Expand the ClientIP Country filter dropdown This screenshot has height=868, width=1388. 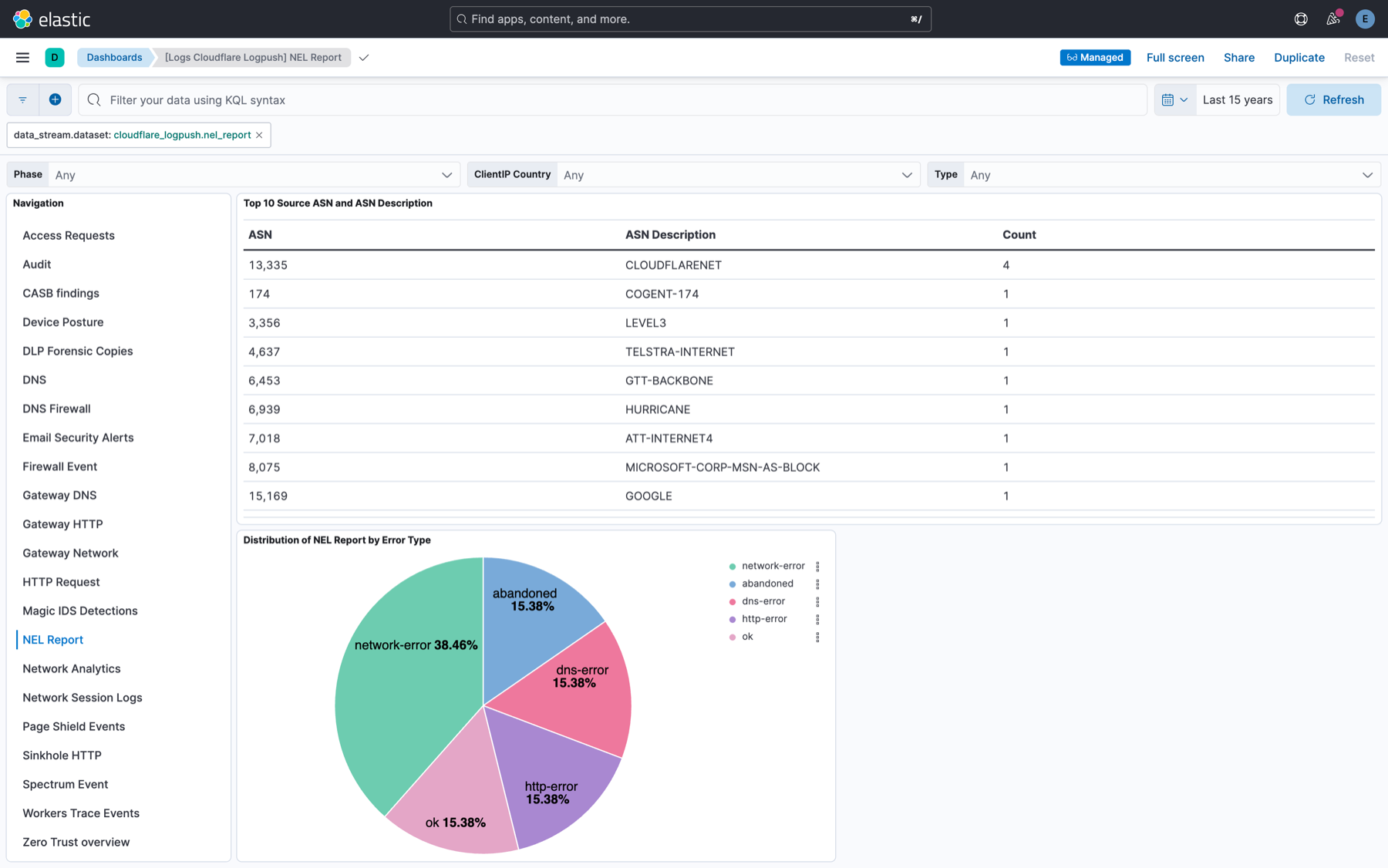[738, 175]
